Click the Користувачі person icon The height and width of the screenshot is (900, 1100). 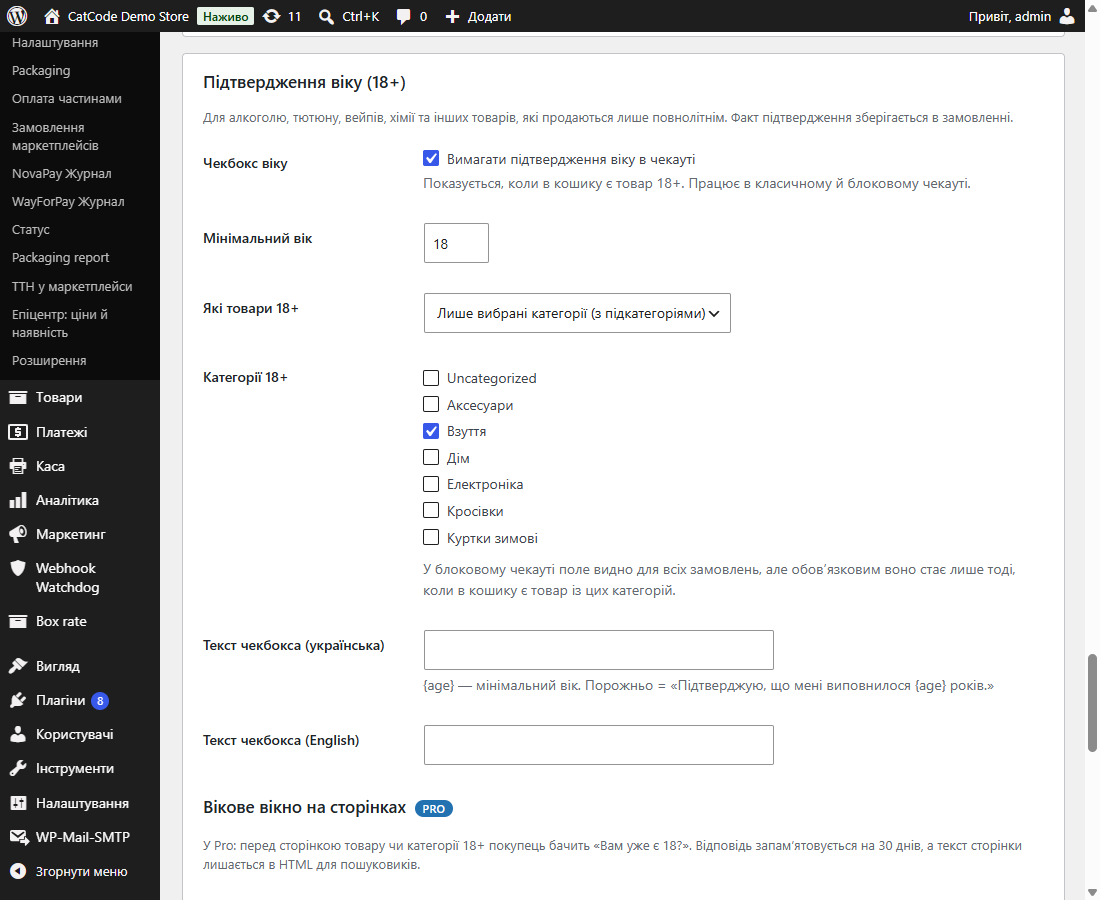point(18,734)
